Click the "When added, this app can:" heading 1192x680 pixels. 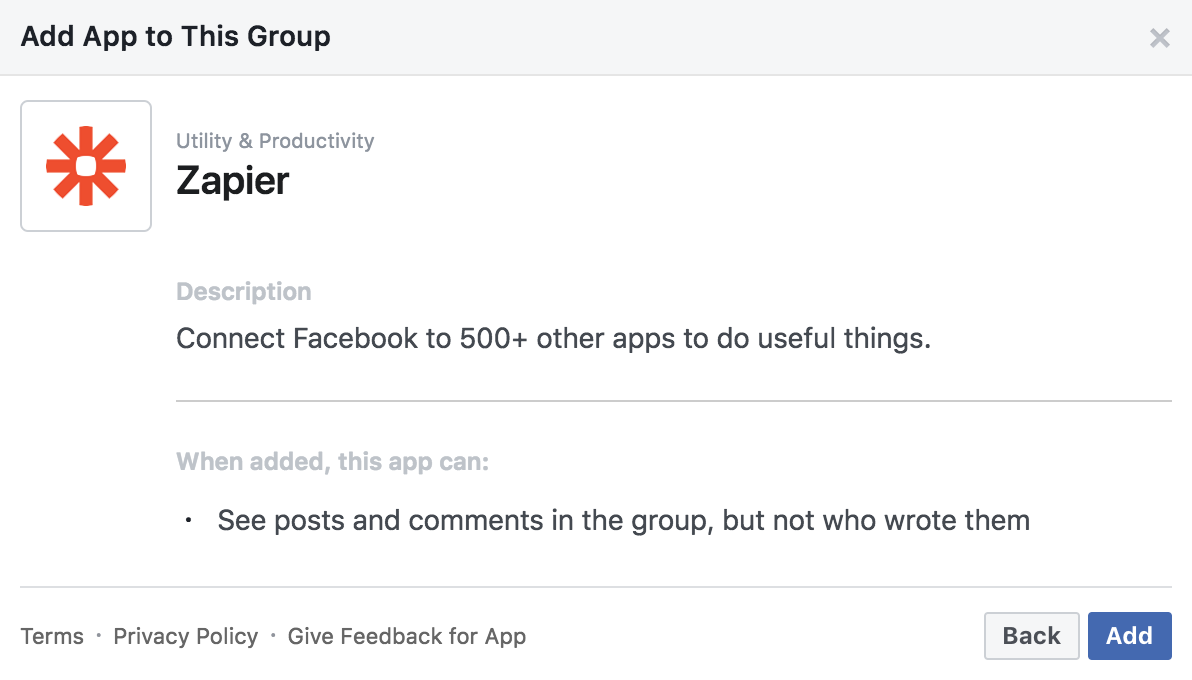332,462
